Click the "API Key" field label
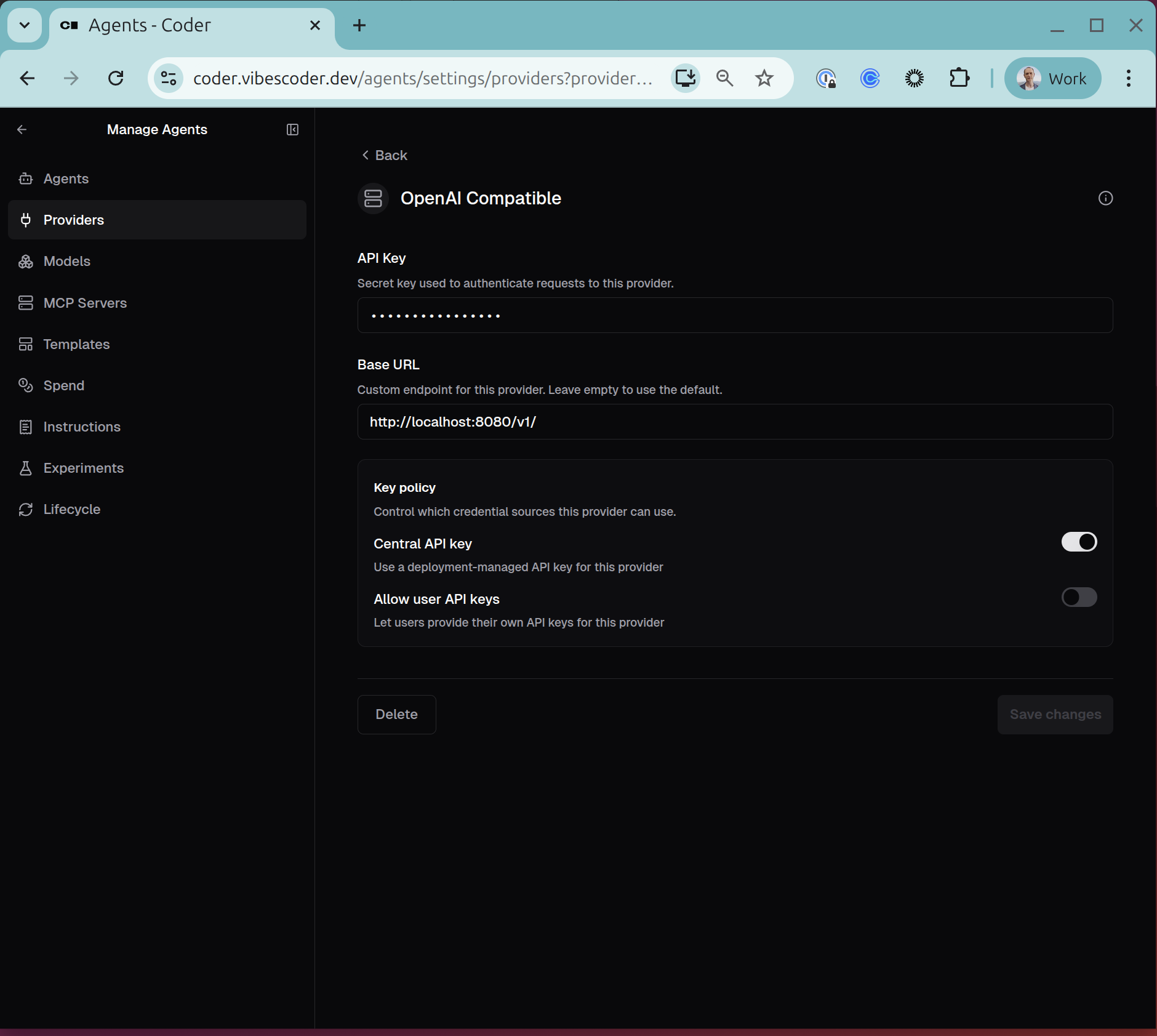 coord(382,258)
